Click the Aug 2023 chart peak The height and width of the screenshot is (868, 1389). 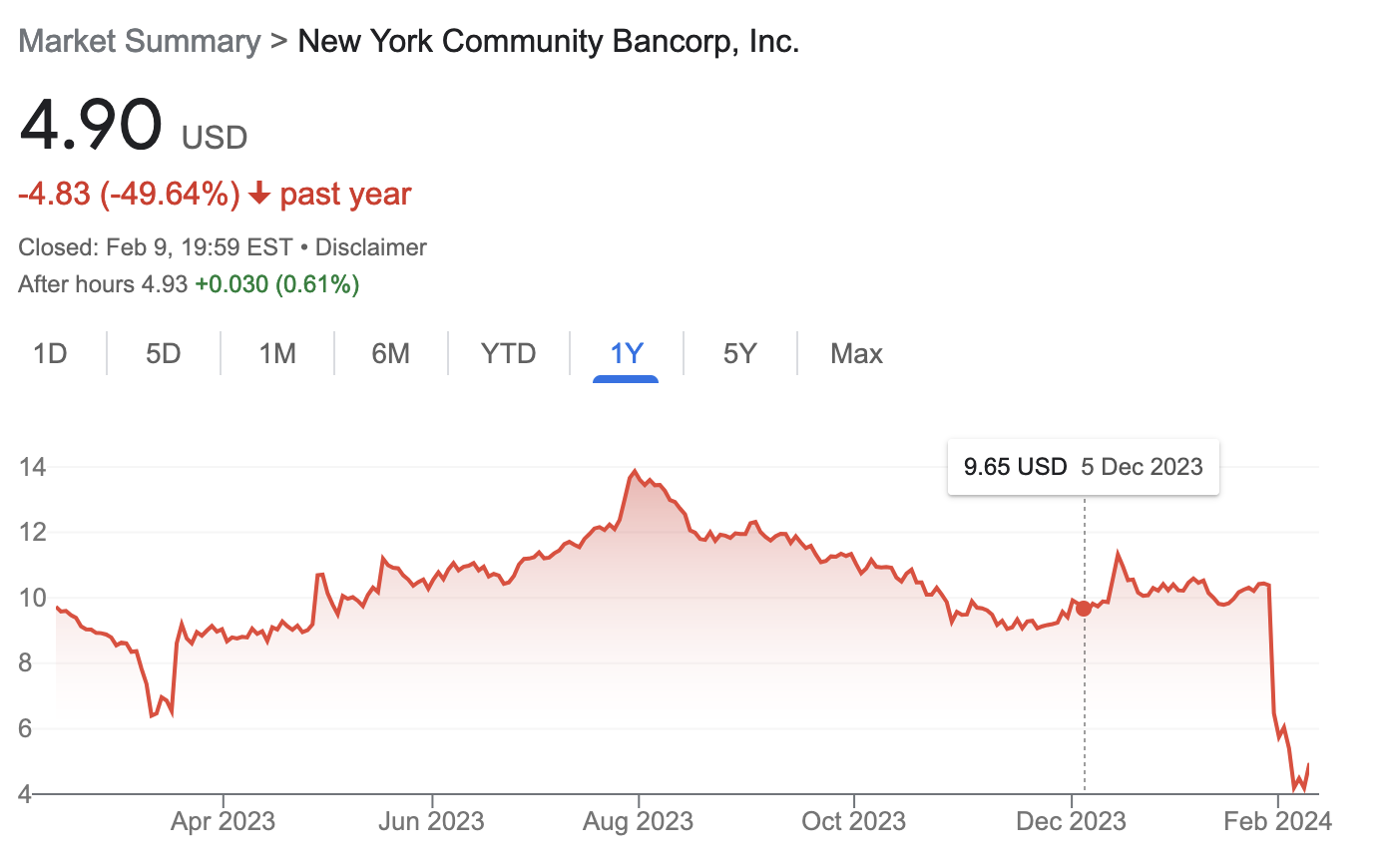point(635,472)
